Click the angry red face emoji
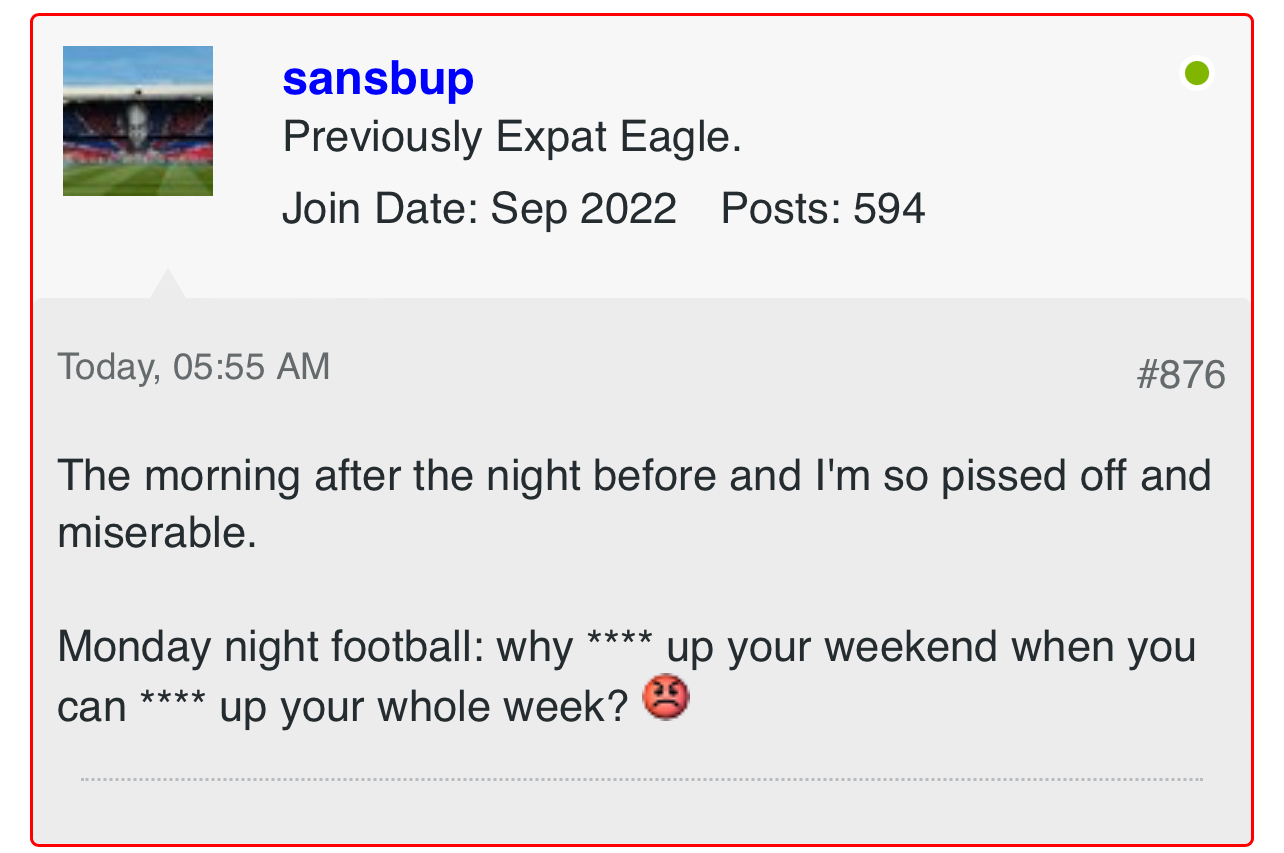 [666, 698]
